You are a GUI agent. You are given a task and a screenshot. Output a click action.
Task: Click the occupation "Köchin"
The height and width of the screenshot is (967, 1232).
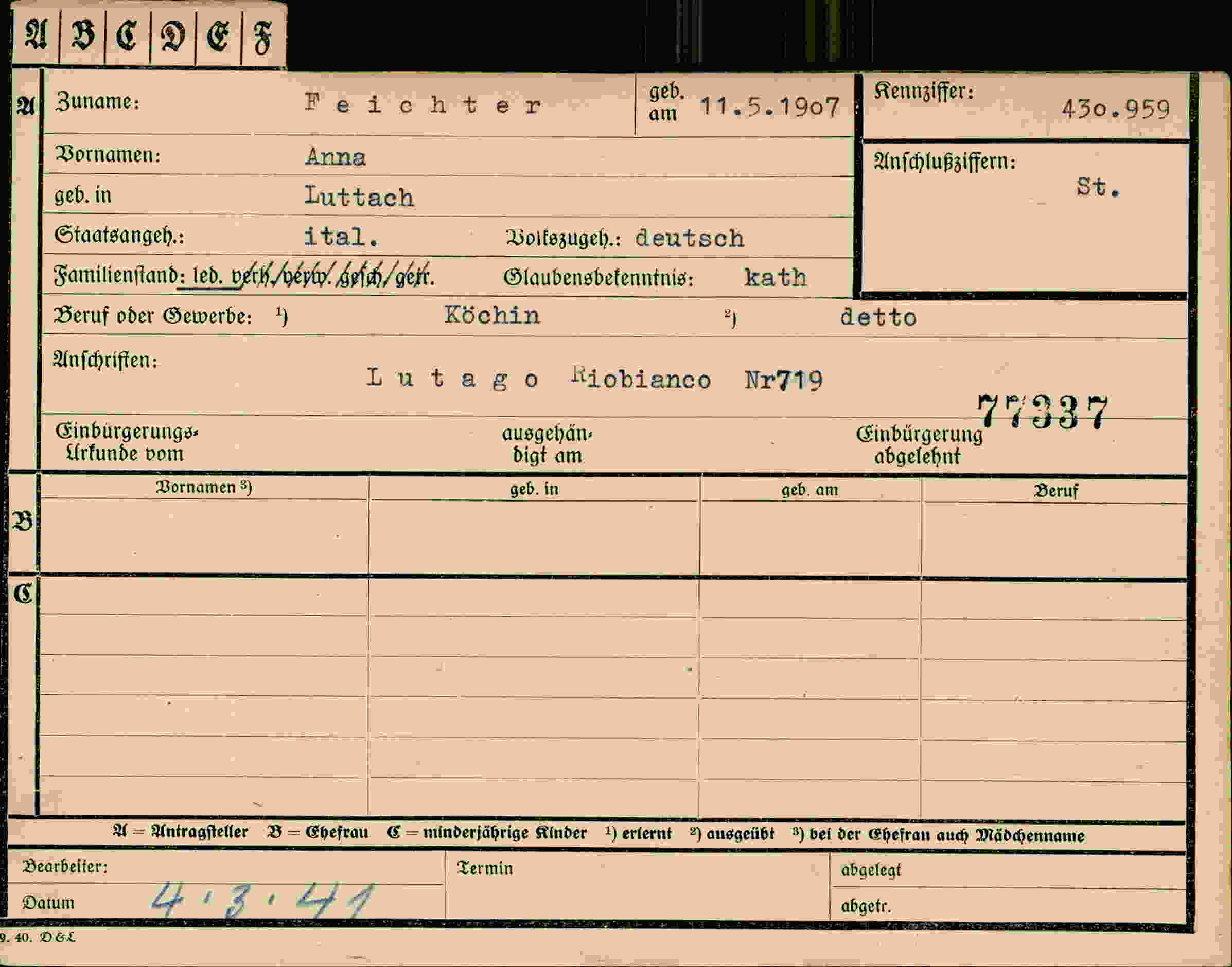pos(491,315)
